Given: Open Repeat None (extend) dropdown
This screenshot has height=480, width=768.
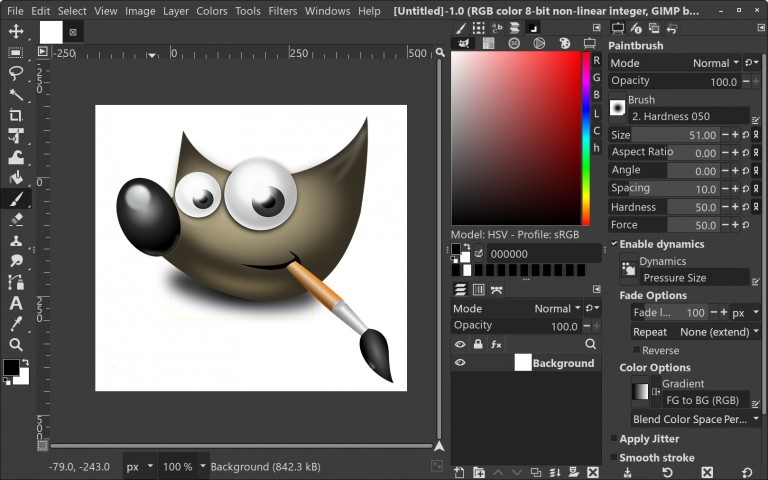Looking at the screenshot, I should (x=696, y=332).
